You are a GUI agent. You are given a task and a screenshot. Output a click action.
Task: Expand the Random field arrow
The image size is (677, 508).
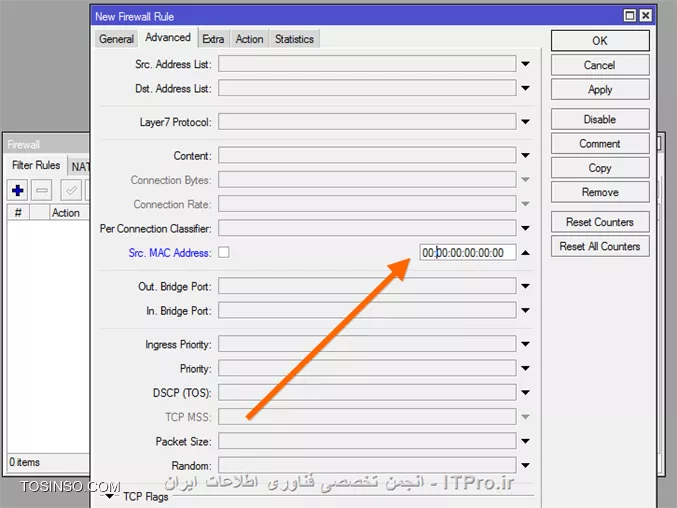click(525, 465)
